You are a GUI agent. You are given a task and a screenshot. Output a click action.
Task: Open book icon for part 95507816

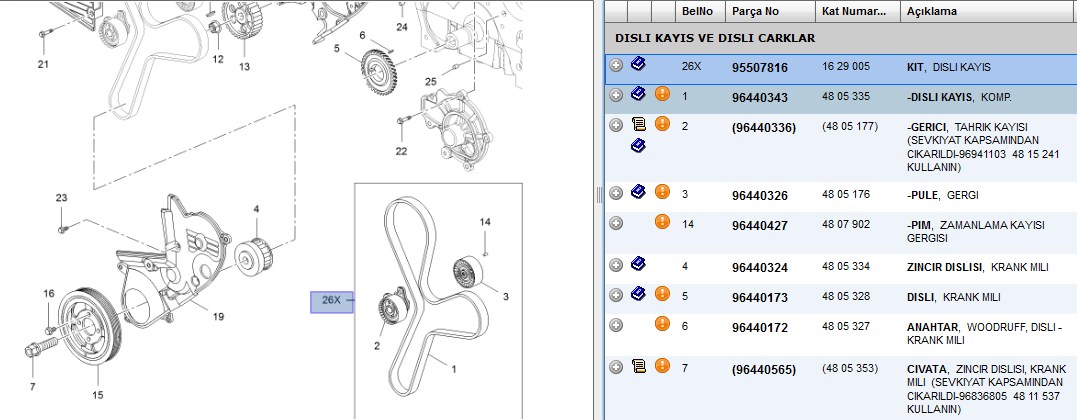point(638,65)
